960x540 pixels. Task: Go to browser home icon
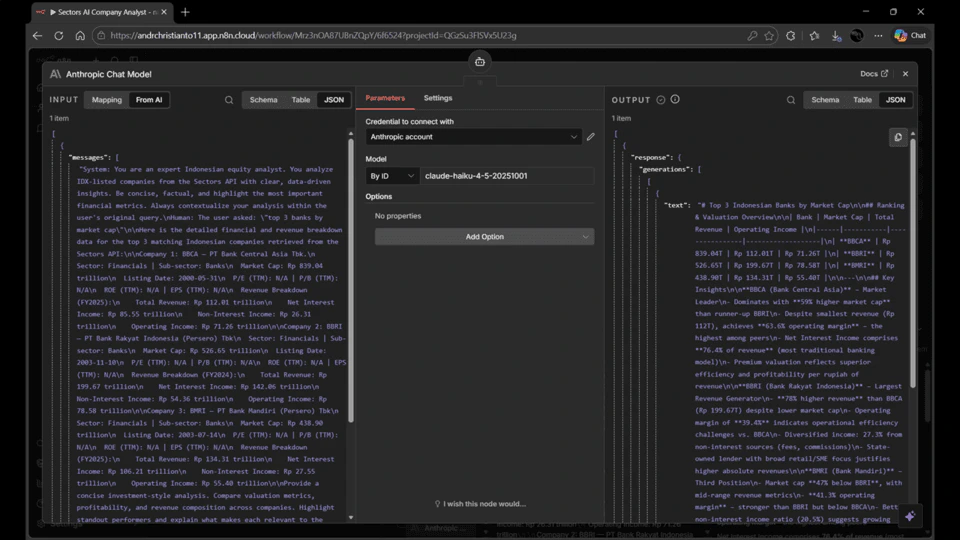[x=80, y=36]
